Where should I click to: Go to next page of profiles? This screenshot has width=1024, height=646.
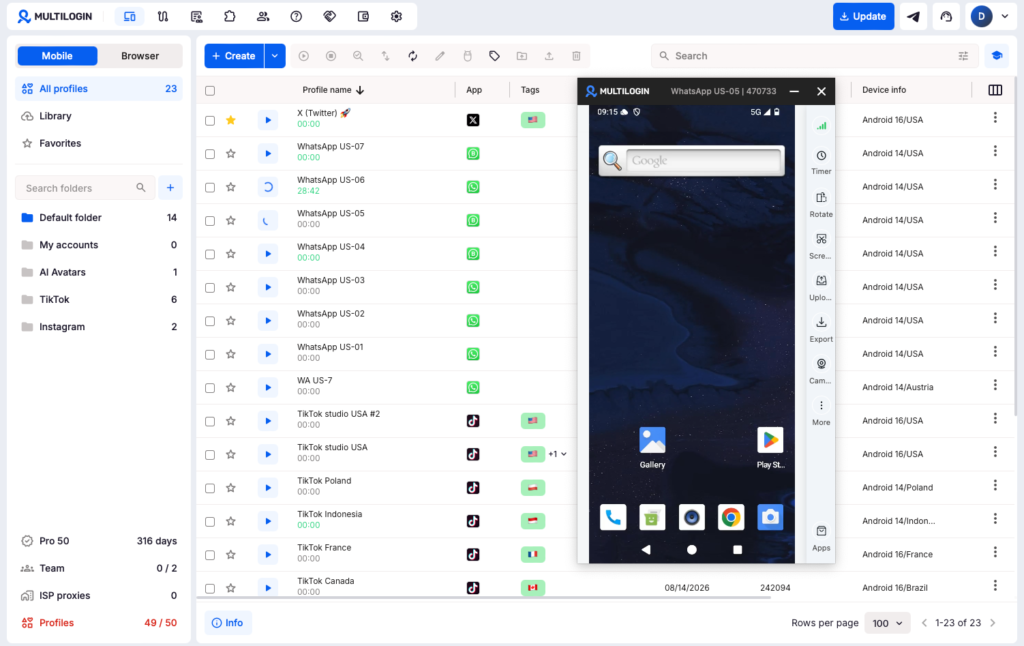(993, 623)
